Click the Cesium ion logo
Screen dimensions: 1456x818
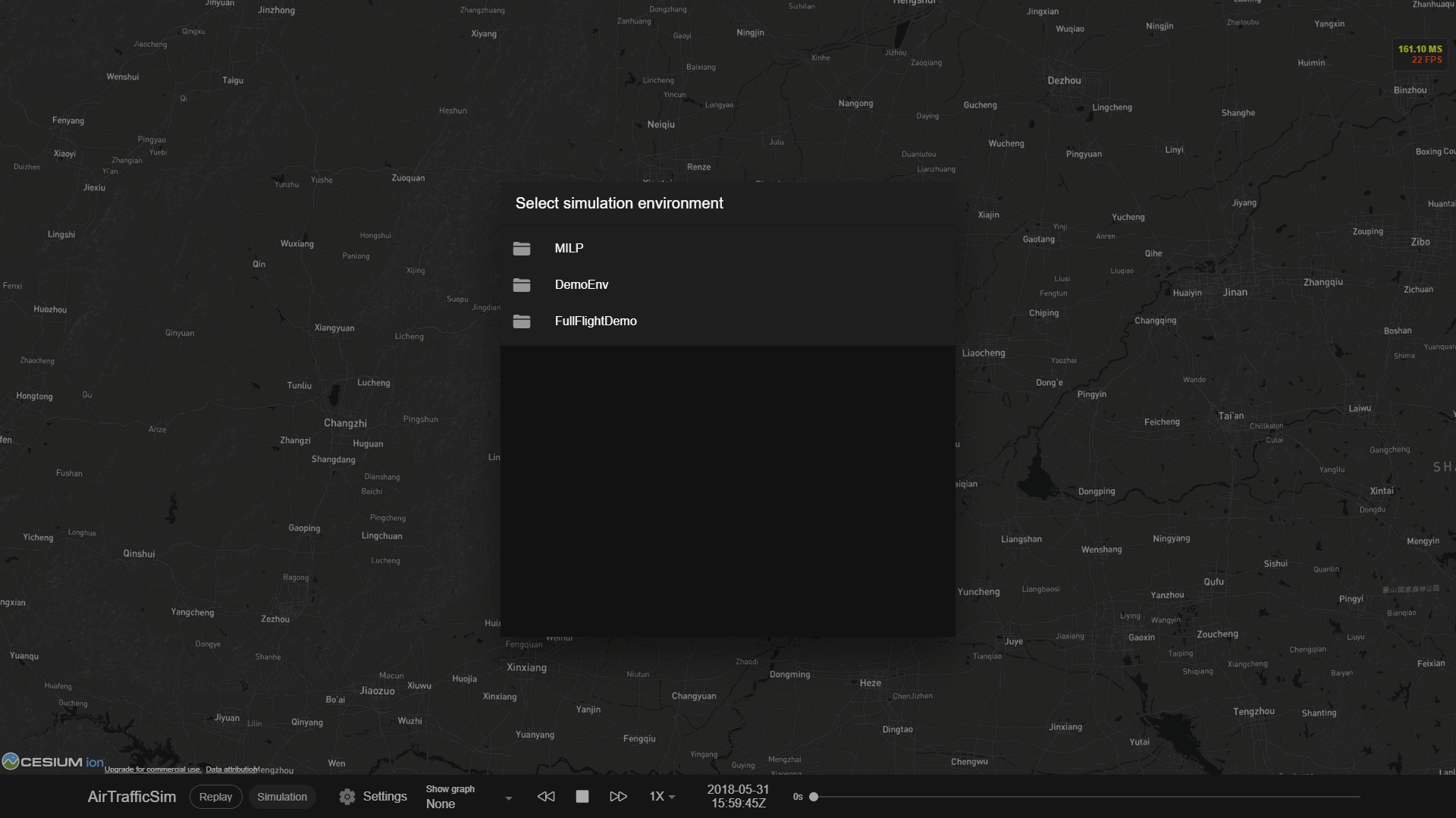53,761
